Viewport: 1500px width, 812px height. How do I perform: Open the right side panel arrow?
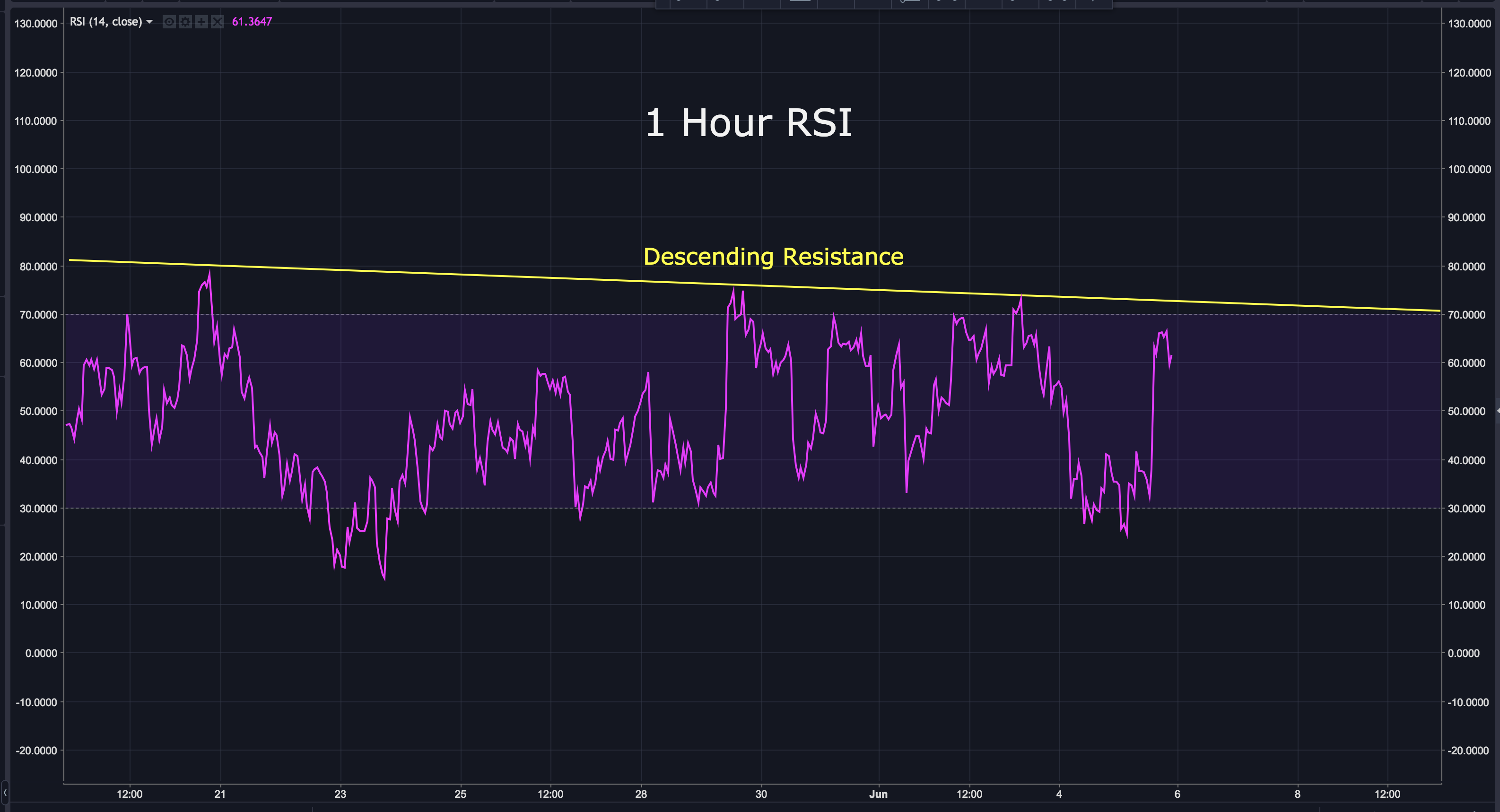tap(1498, 411)
